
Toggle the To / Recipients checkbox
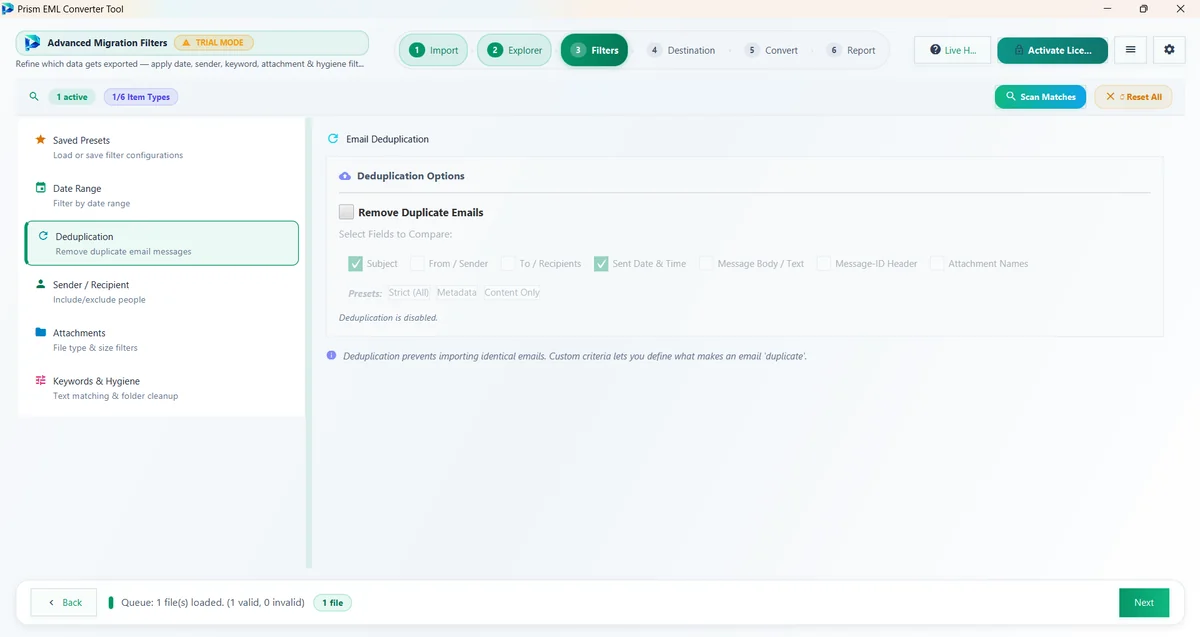(x=508, y=264)
